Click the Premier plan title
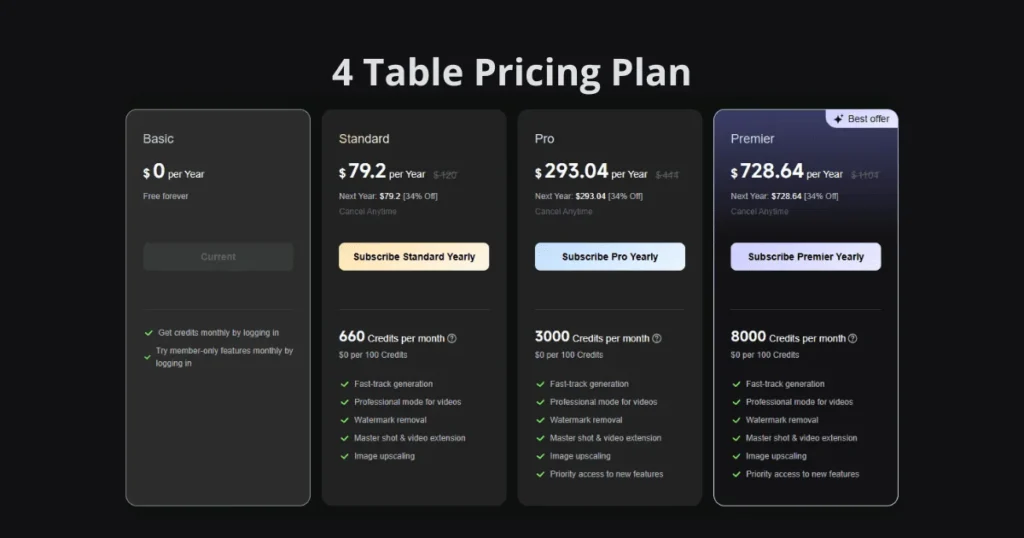Screen dimensions: 1024x538 pyautogui.click(x=752, y=138)
